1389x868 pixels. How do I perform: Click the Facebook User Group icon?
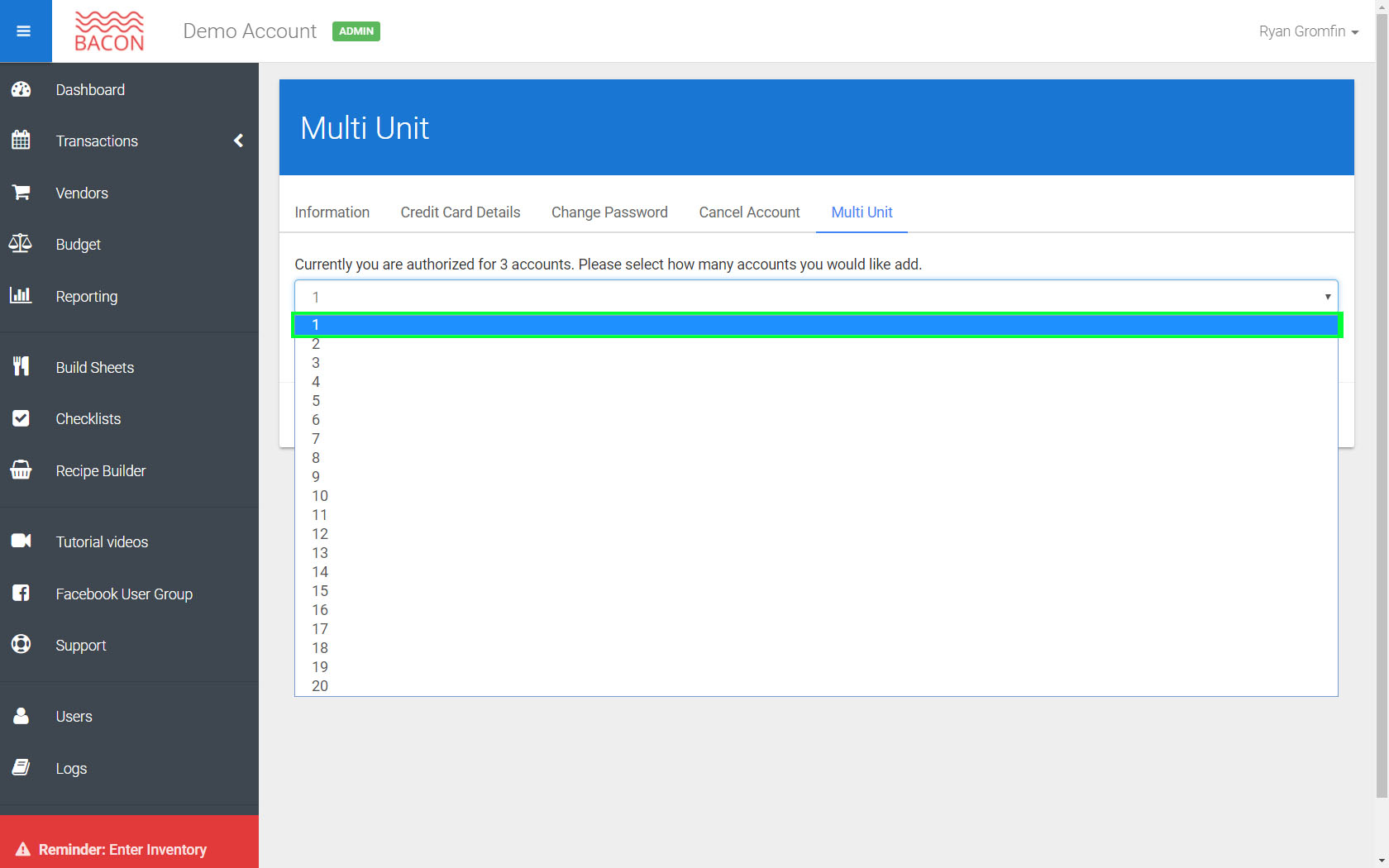[21, 593]
